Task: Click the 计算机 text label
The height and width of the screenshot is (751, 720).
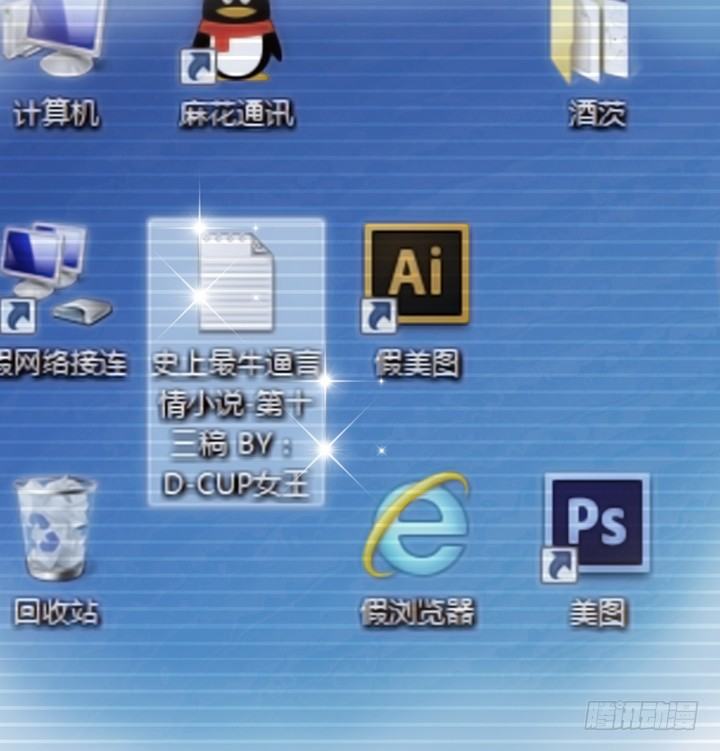Action: [56, 114]
